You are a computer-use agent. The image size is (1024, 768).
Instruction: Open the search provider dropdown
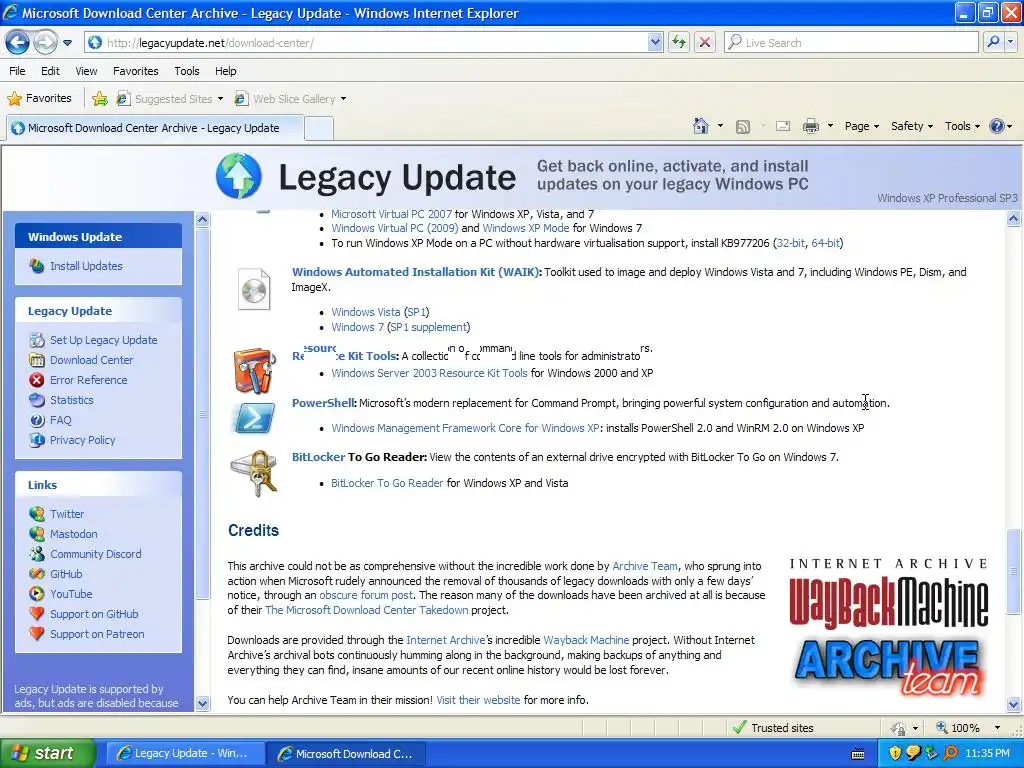coord(1011,42)
